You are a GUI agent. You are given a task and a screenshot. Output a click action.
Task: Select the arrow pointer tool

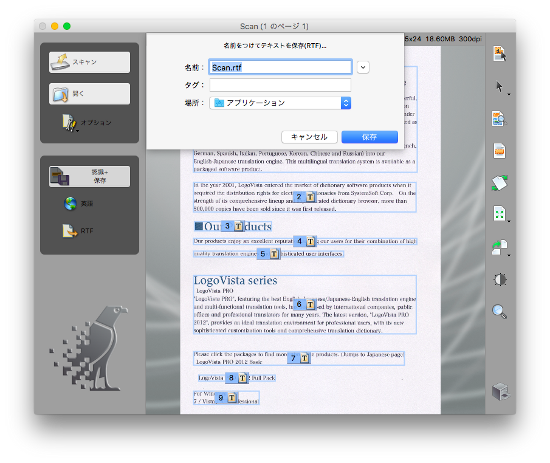500,87
